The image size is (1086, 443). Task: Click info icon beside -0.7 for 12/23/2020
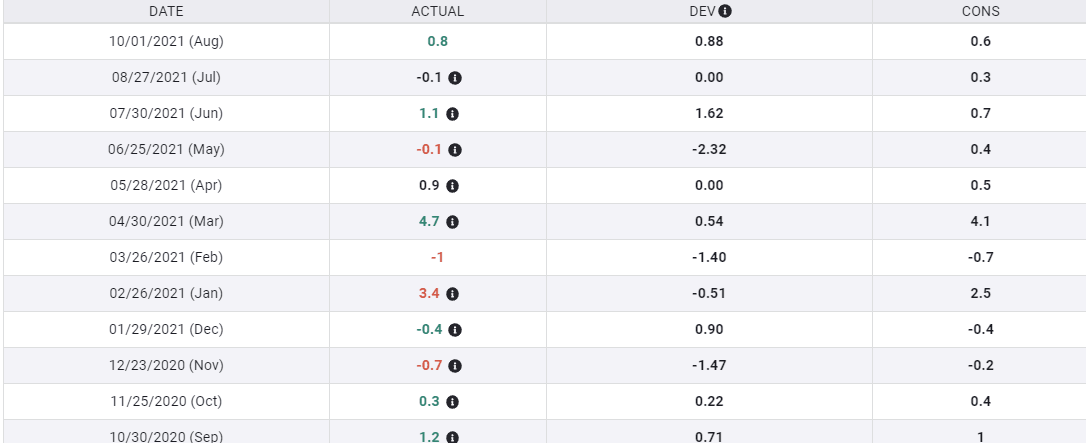pos(454,366)
